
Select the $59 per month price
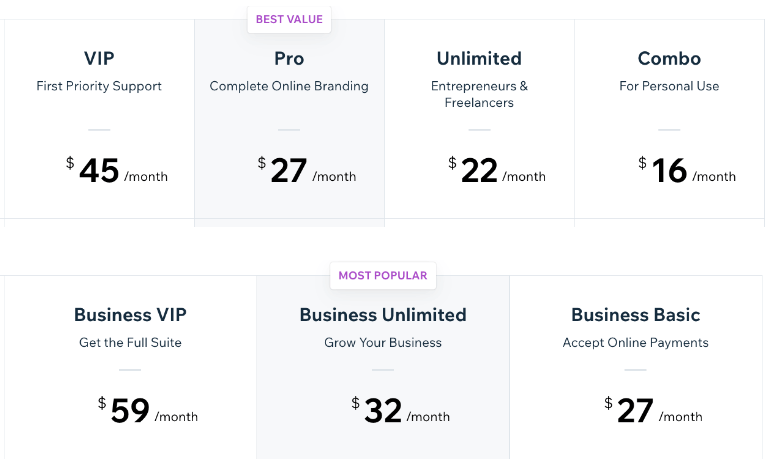click(x=147, y=411)
